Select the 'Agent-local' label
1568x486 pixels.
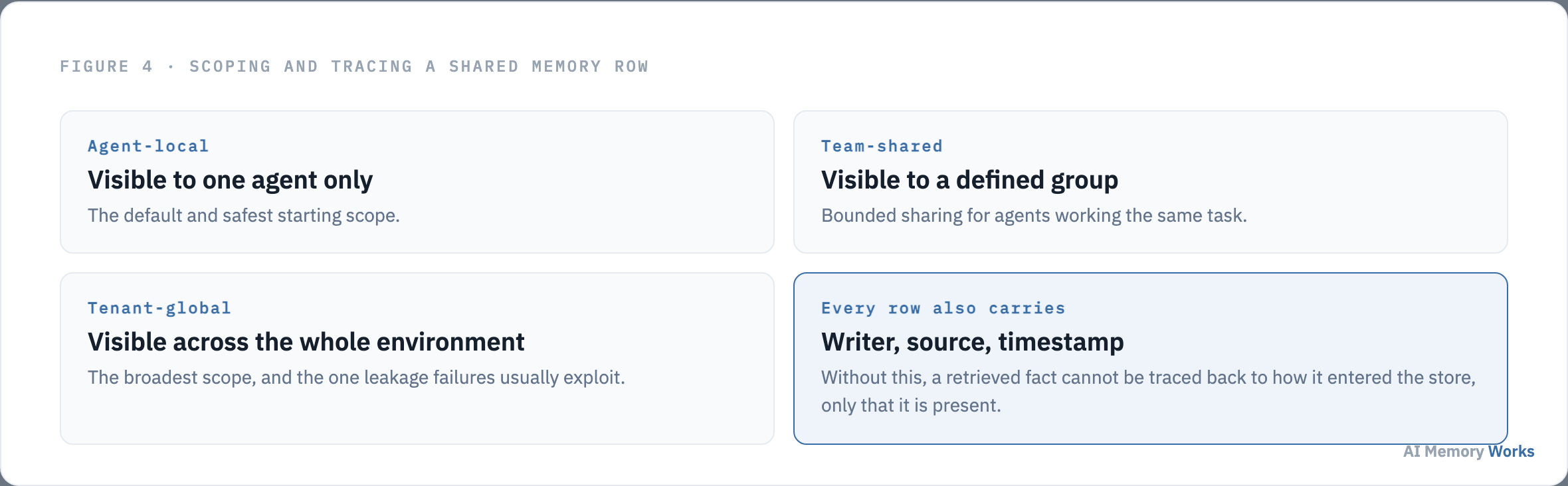click(x=148, y=146)
